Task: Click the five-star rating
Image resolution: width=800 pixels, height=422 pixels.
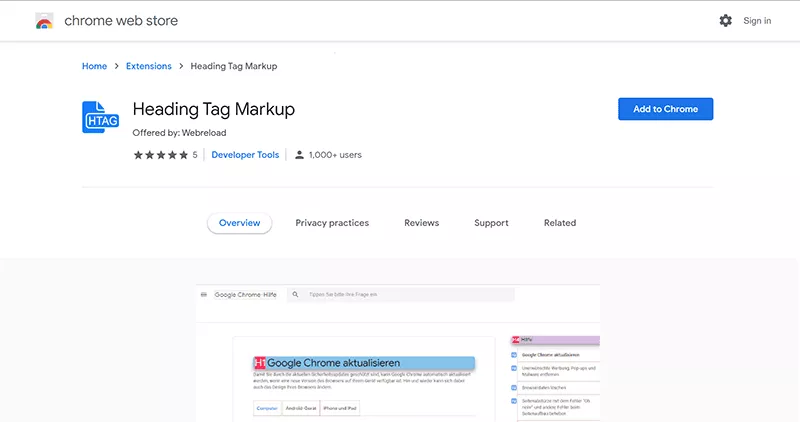Action: point(161,155)
